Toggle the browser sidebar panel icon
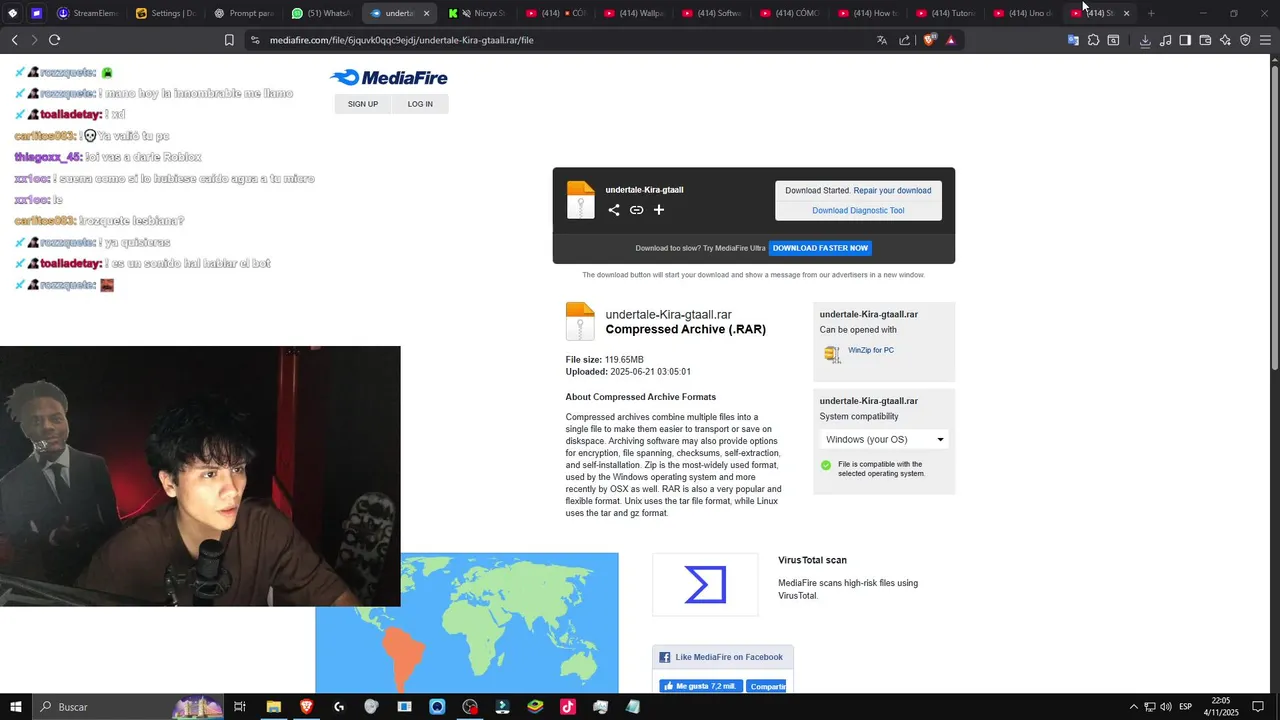This screenshot has height=720, width=1280. [x=1185, y=40]
